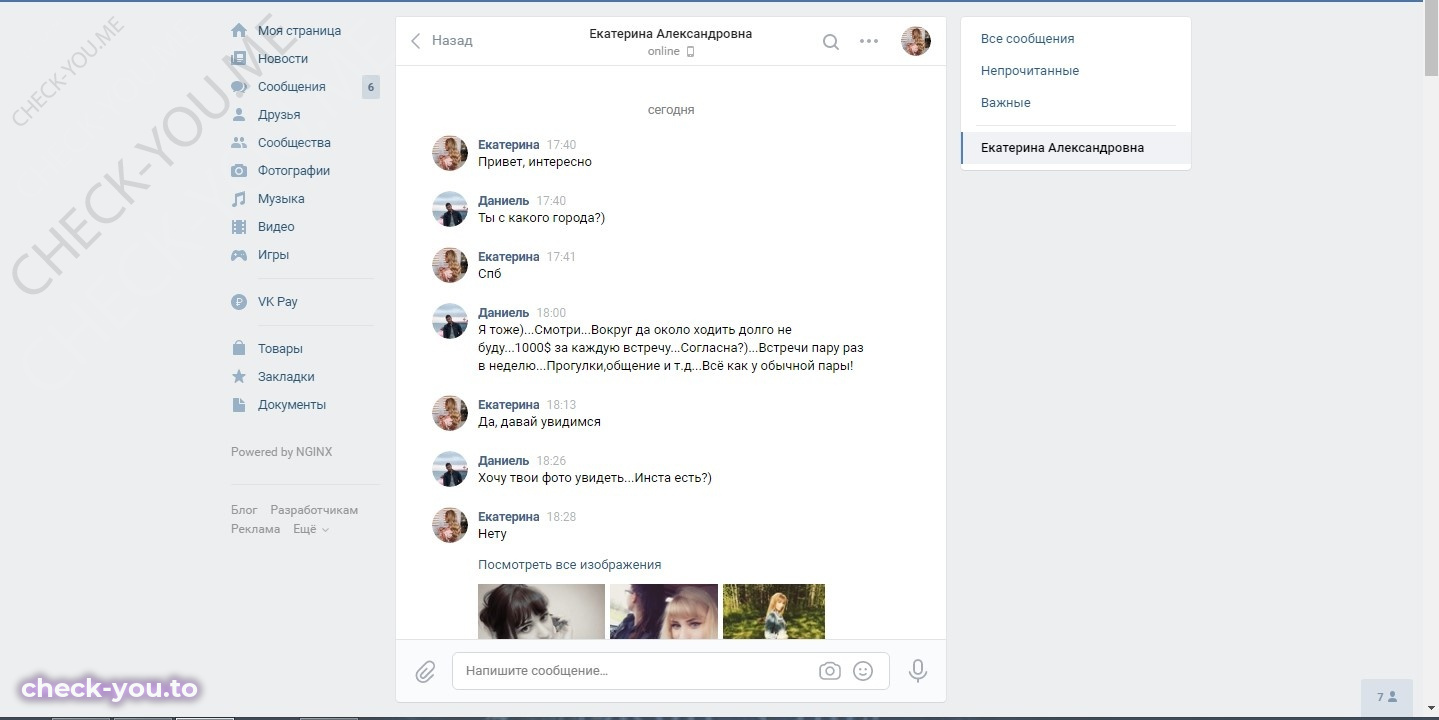Click the Назад back arrow

(416, 41)
